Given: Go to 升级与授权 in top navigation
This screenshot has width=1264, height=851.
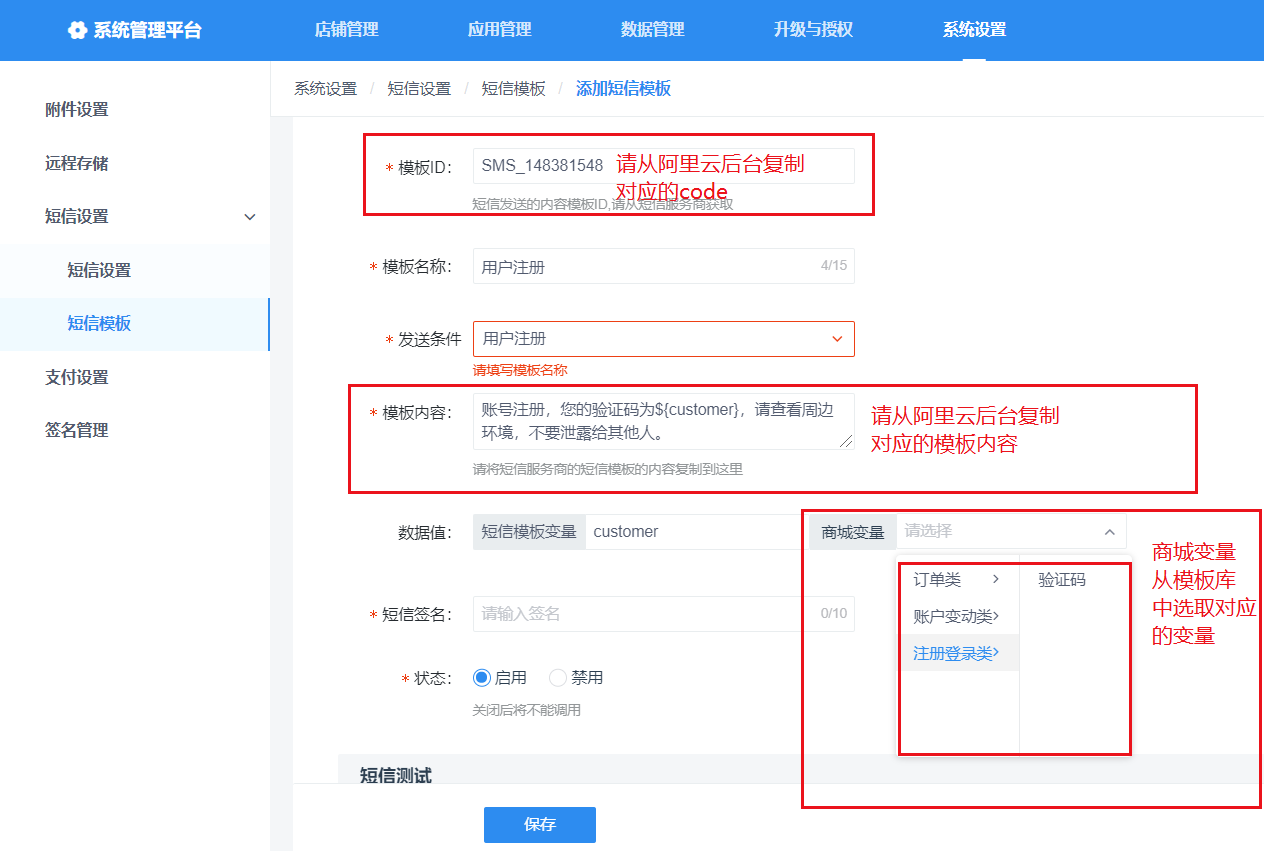Looking at the screenshot, I should click(x=813, y=30).
